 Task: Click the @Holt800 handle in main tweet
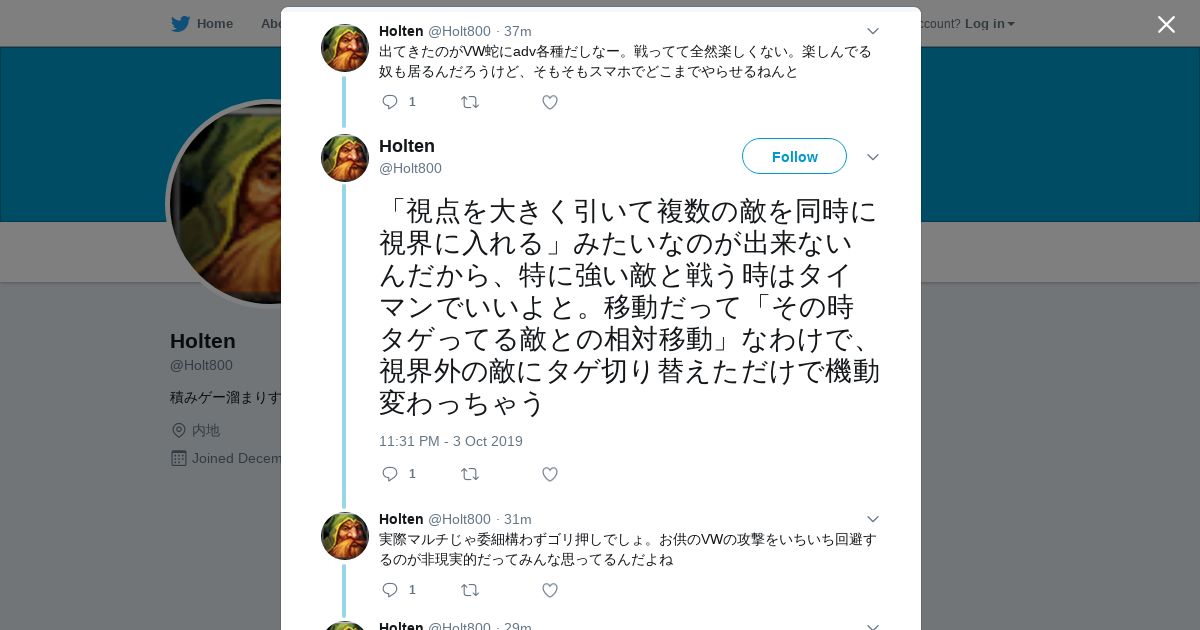click(410, 168)
